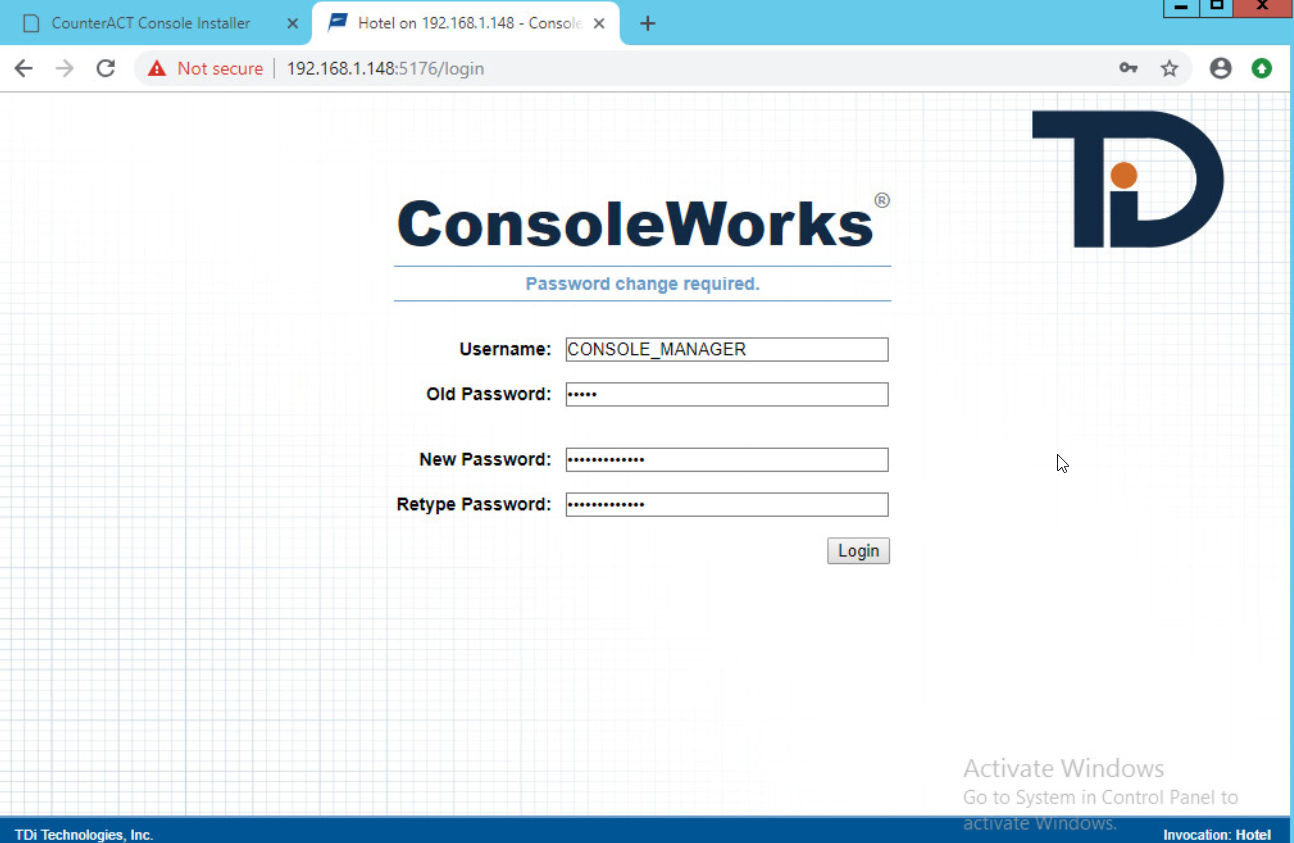Focus the Username field
Viewport: 1294px width, 843px height.
pos(727,349)
